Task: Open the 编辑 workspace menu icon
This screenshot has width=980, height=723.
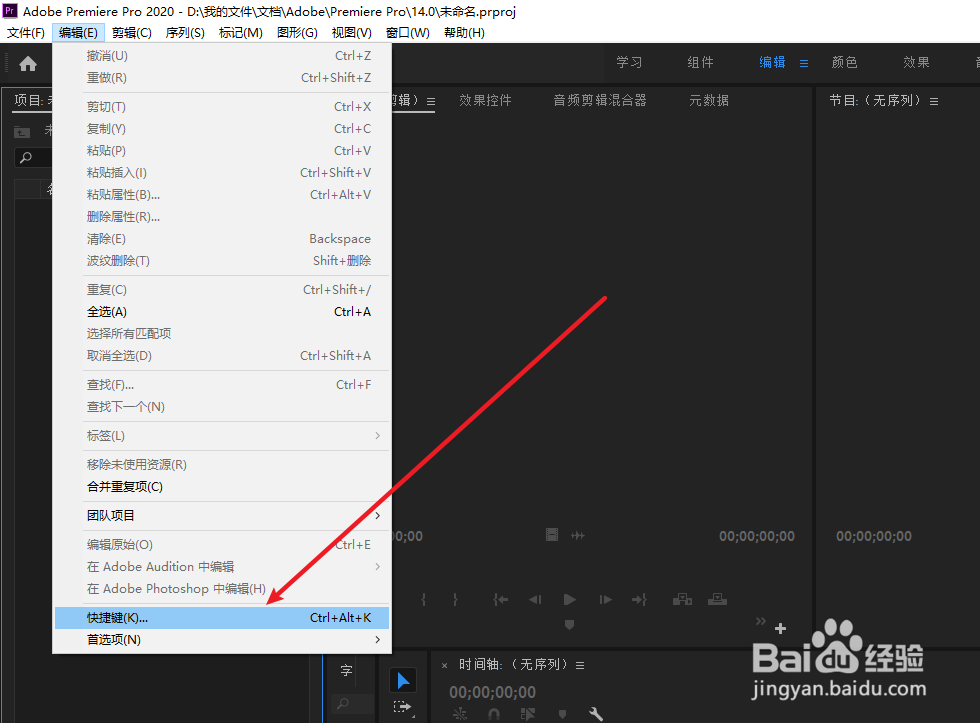Action: pos(804,63)
